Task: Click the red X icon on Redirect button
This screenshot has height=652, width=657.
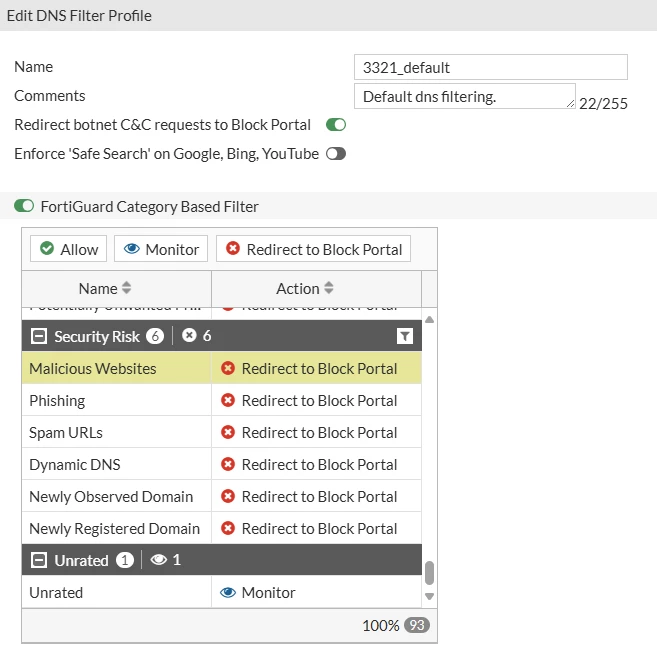Action: (233, 248)
